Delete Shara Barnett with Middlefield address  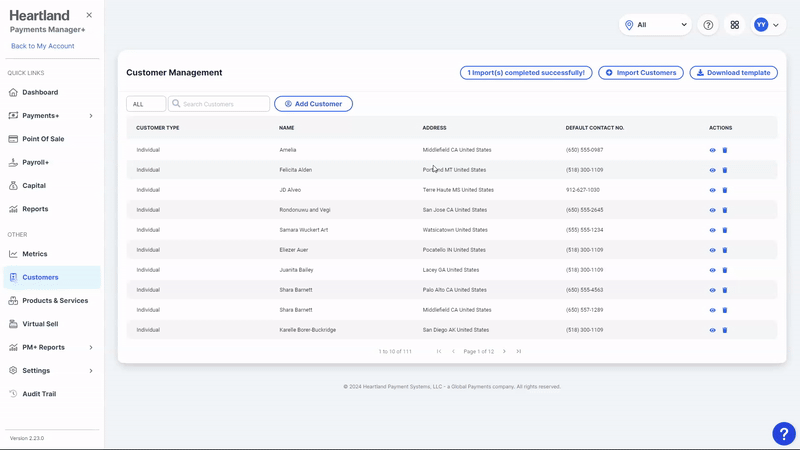pyautogui.click(x=724, y=310)
